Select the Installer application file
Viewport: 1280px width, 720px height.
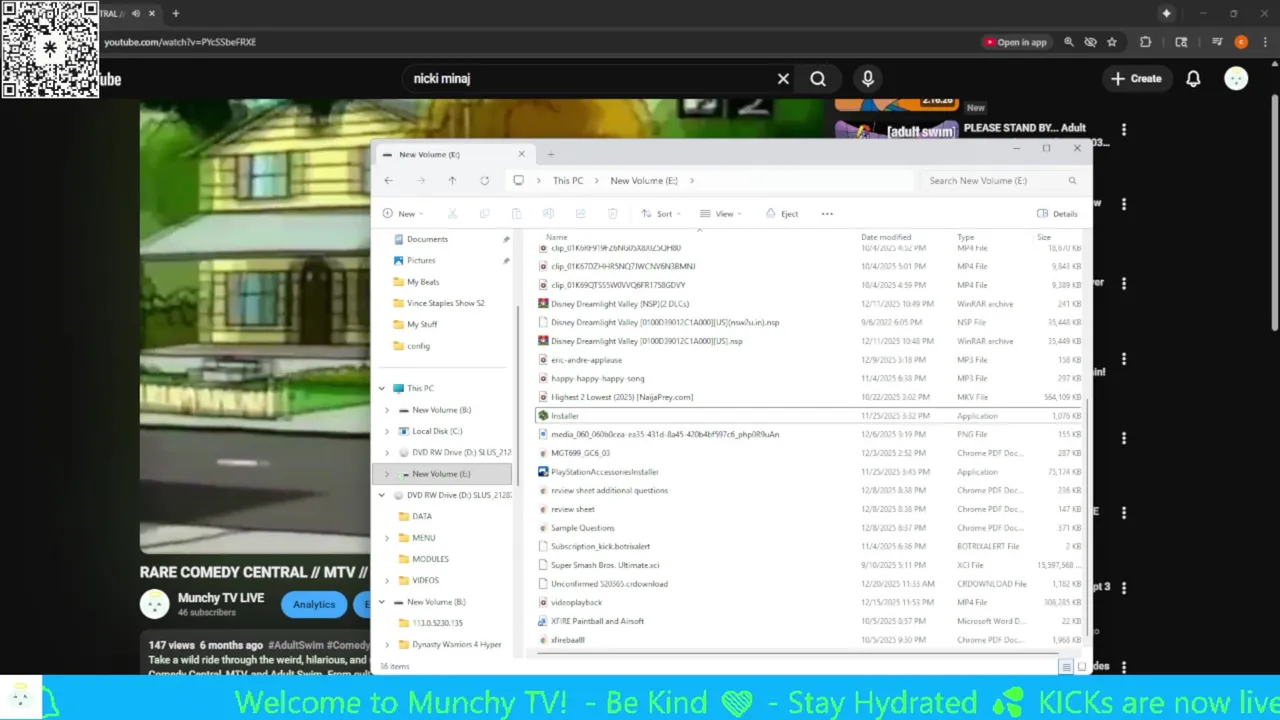click(x=808, y=416)
